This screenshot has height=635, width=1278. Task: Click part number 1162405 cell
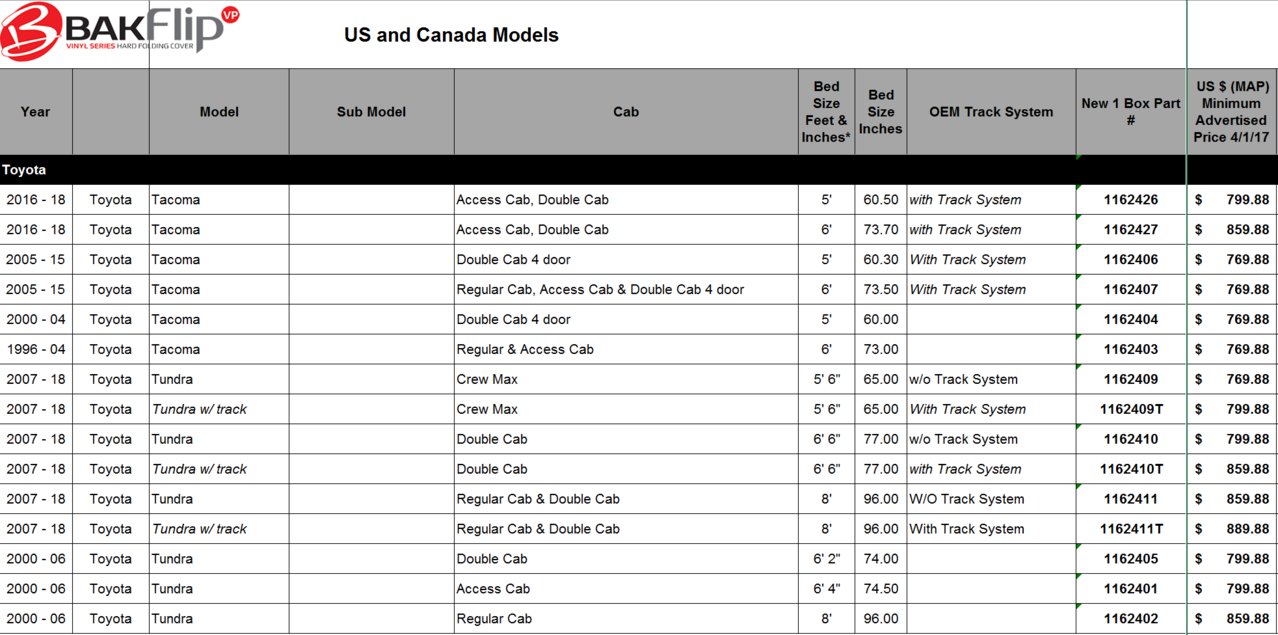point(1131,559)
